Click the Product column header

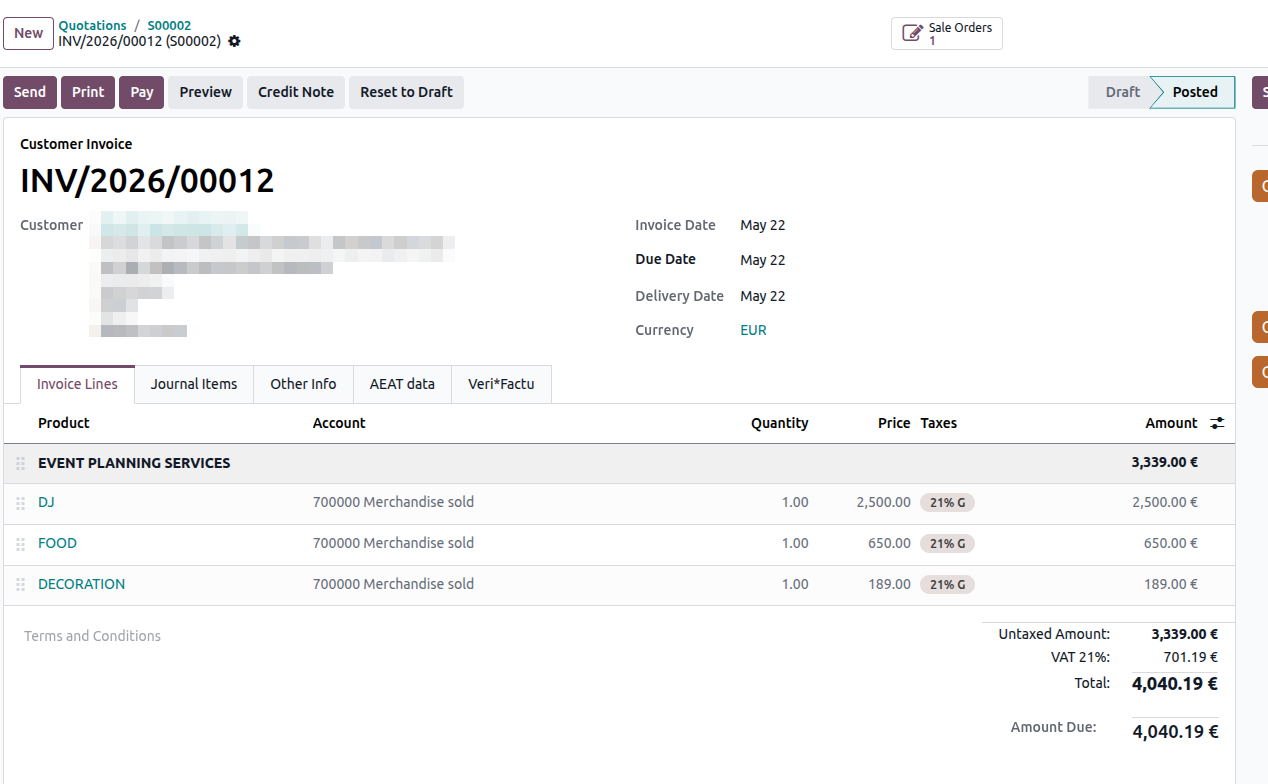click(64, 423)
